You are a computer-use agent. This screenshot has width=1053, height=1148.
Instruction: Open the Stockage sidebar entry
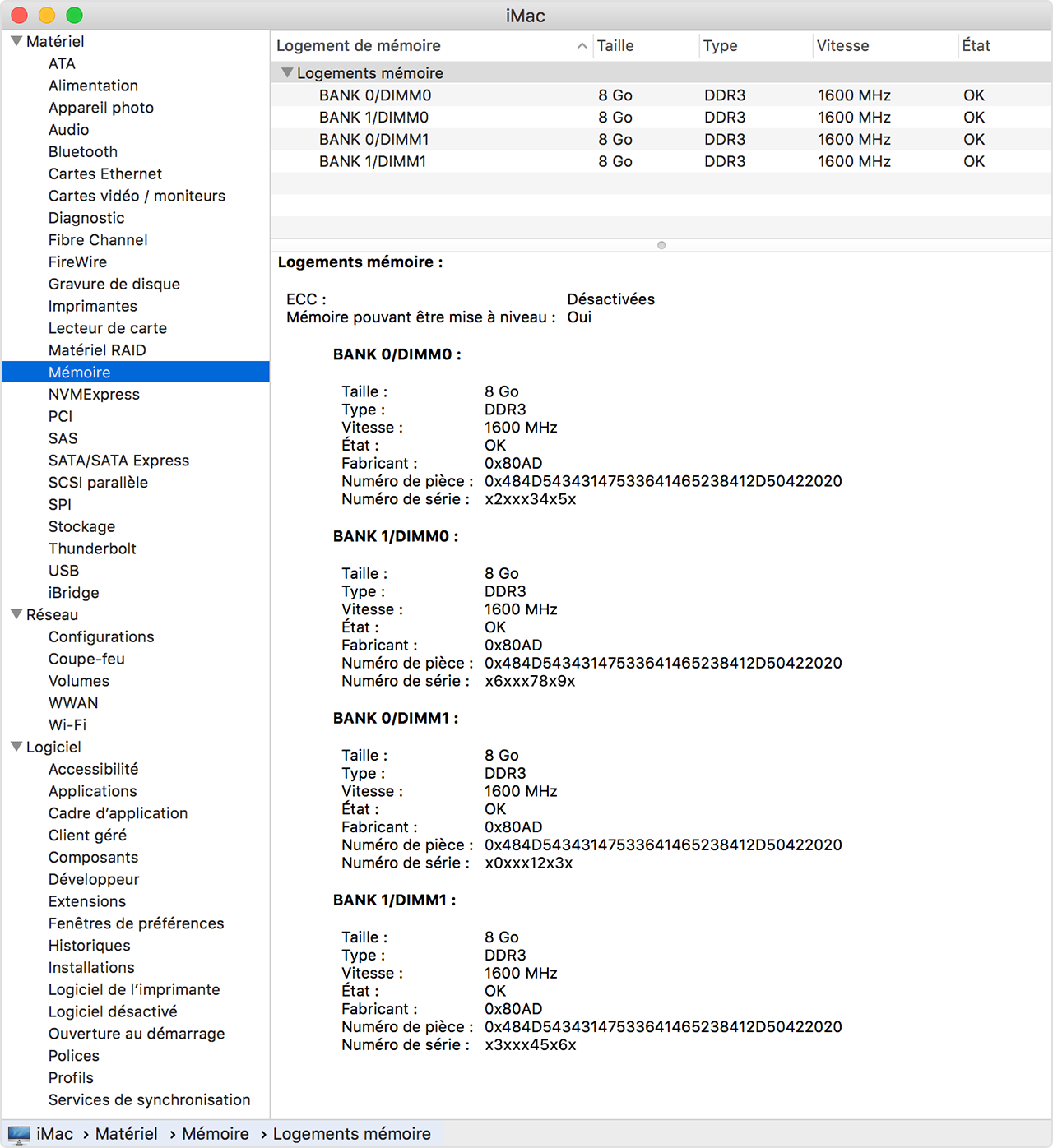[x=81, y=526]
